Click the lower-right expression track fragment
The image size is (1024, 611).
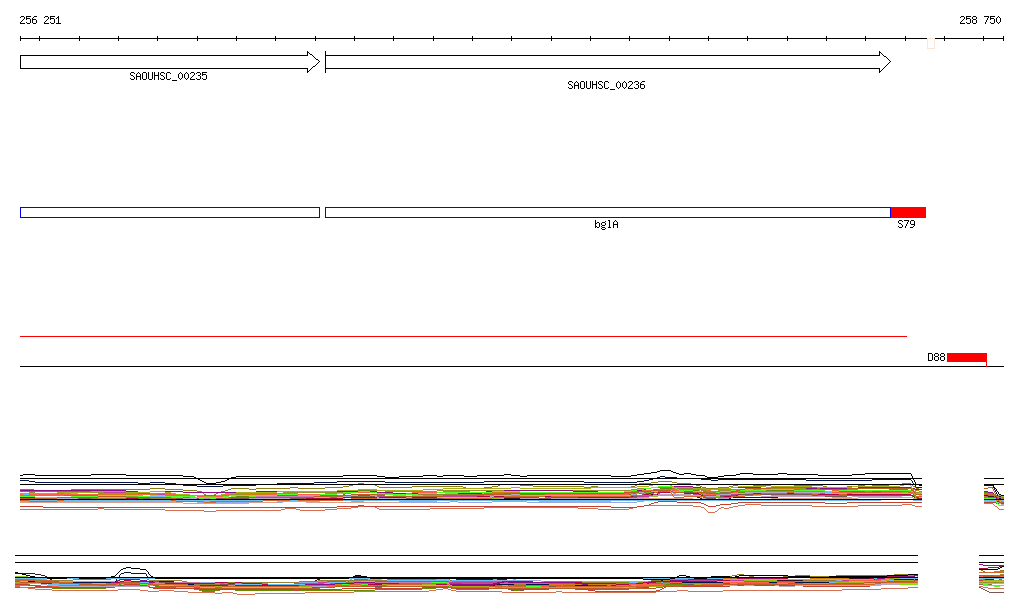[x=990, y=575]
